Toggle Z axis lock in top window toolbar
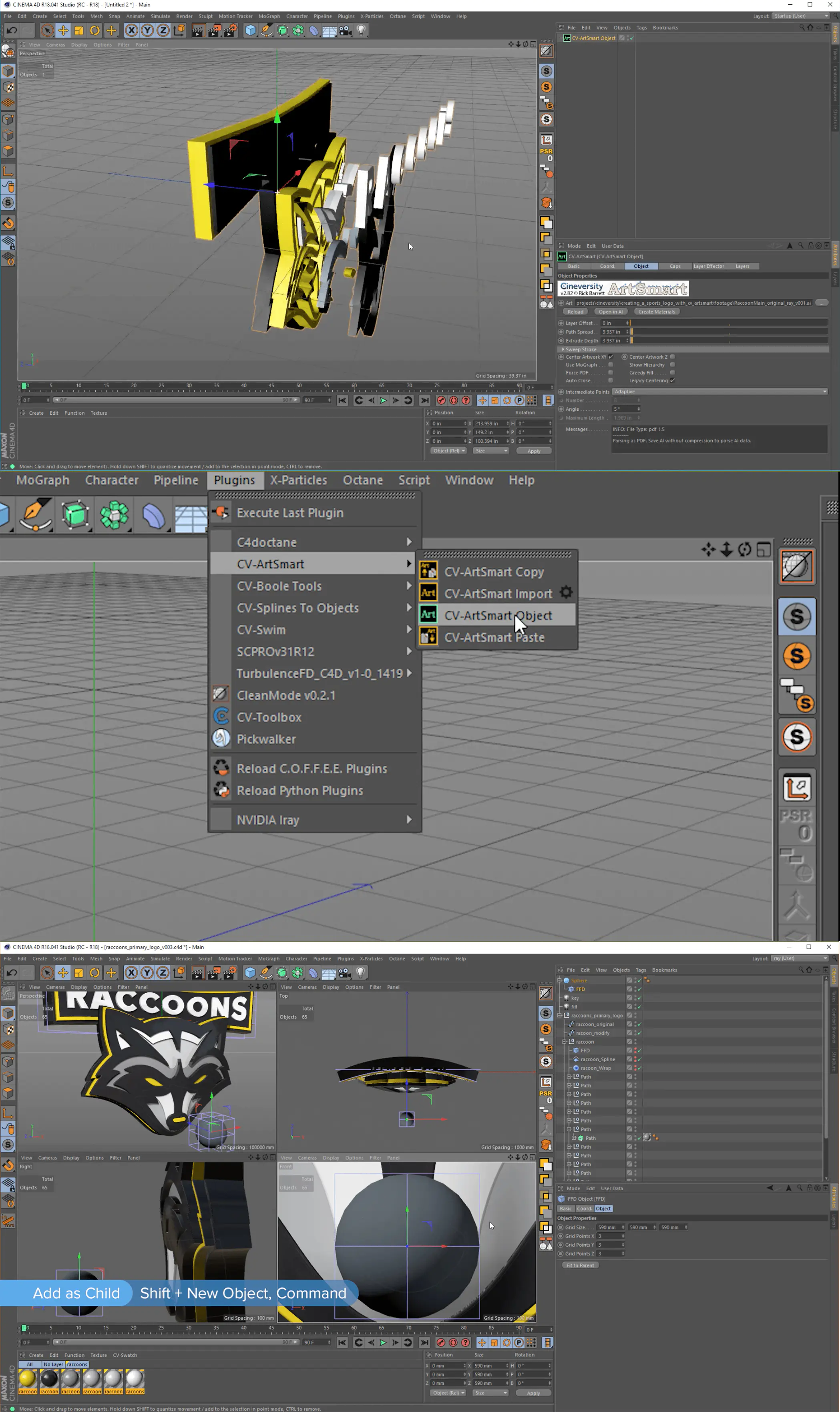Screen dimensions: 840x1412 click(x=163, y=30)
